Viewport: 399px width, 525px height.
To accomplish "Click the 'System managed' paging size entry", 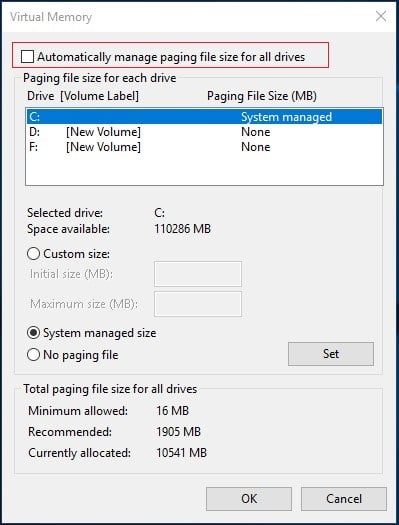I will point(287,117).
